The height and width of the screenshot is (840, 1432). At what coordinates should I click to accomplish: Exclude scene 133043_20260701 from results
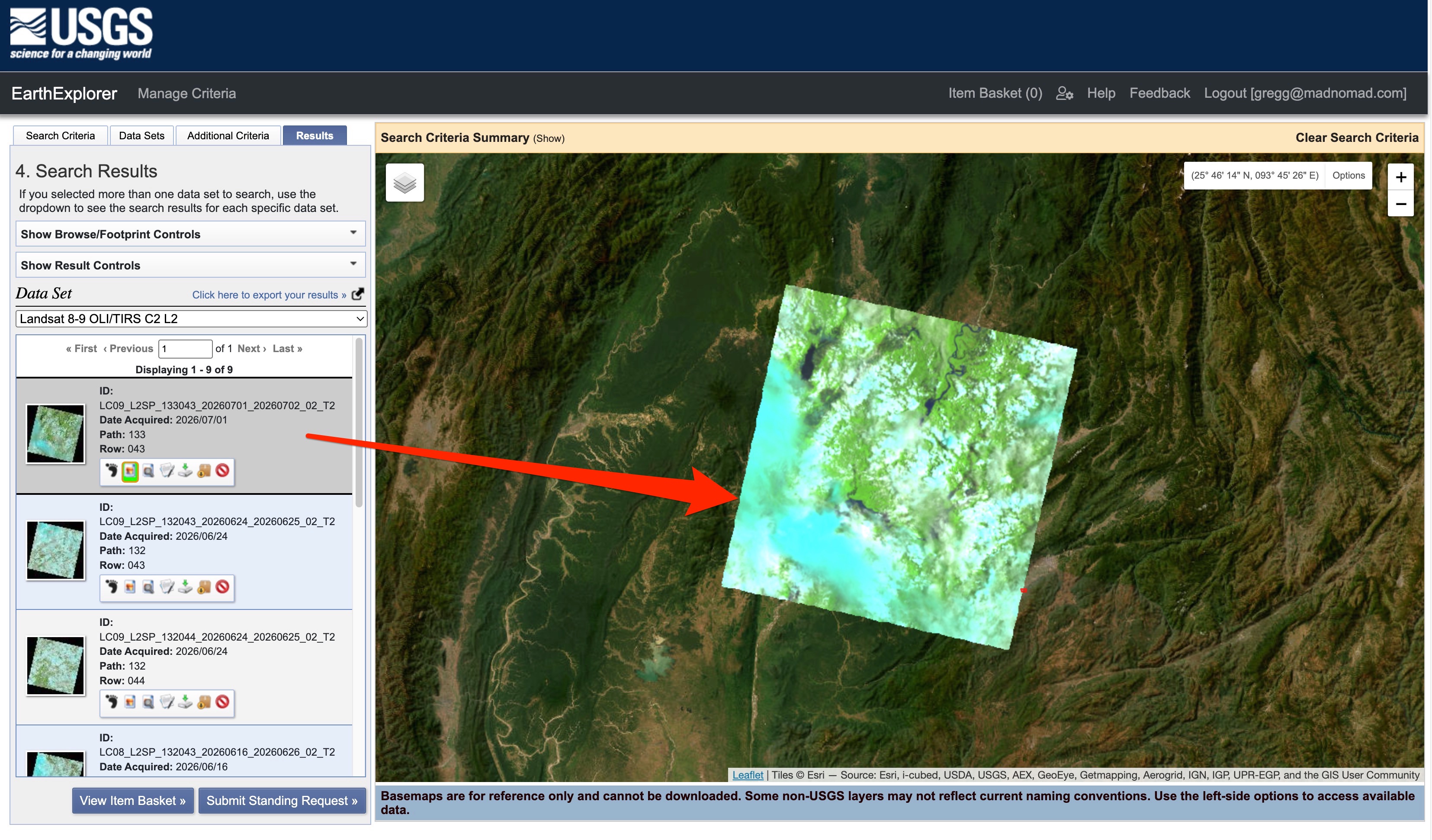coord(223,471)
